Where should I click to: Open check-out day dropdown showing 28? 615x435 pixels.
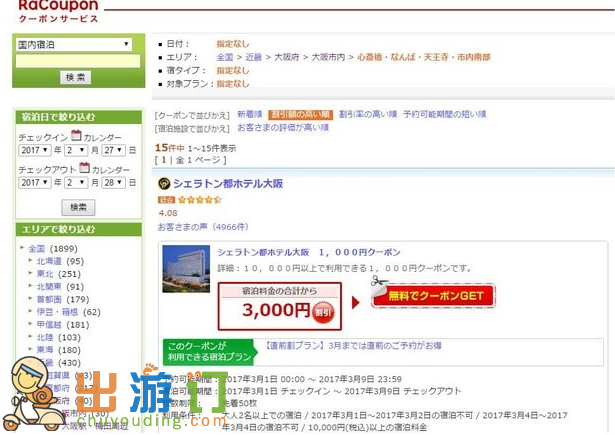pyautogui.click(x=113, y=183)
